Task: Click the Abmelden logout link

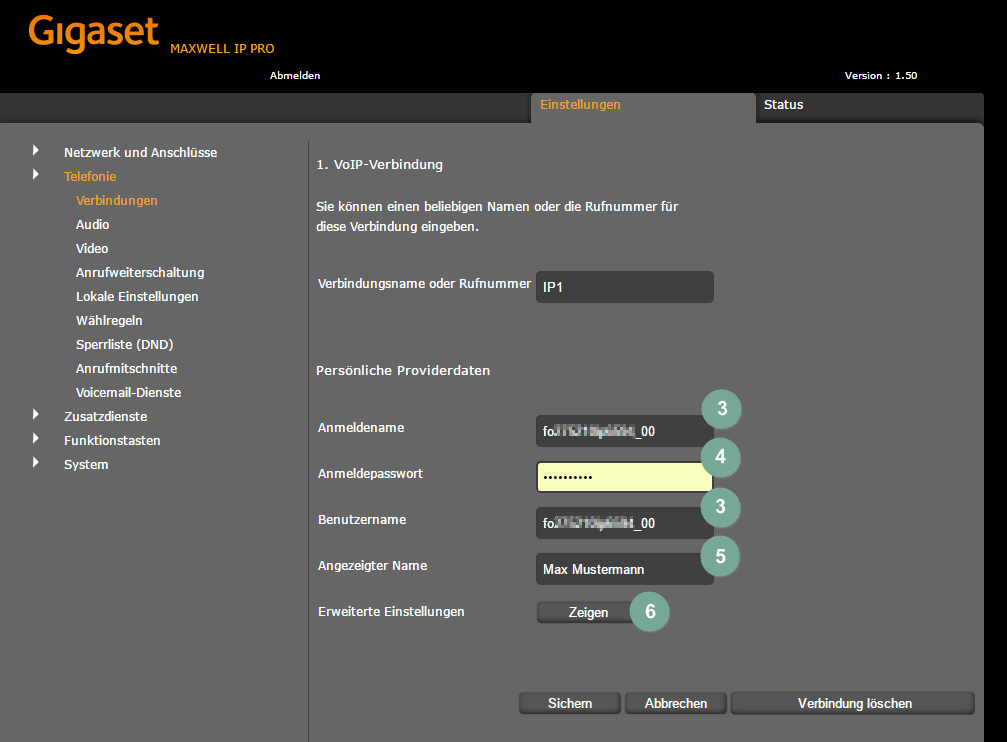Action: tap(295, 76)
